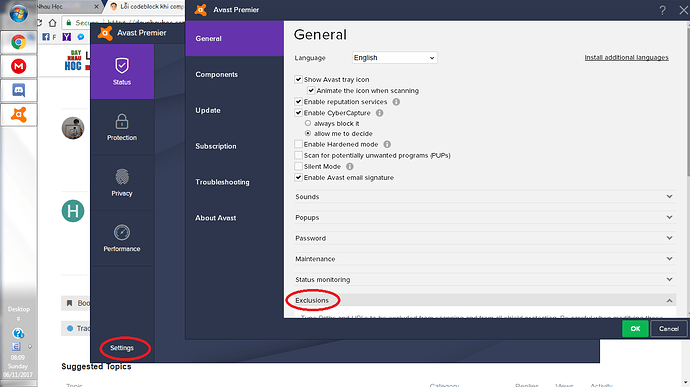
Task: Enable scan for potentially unwanted programs
Action: click(x=298, y=155)
